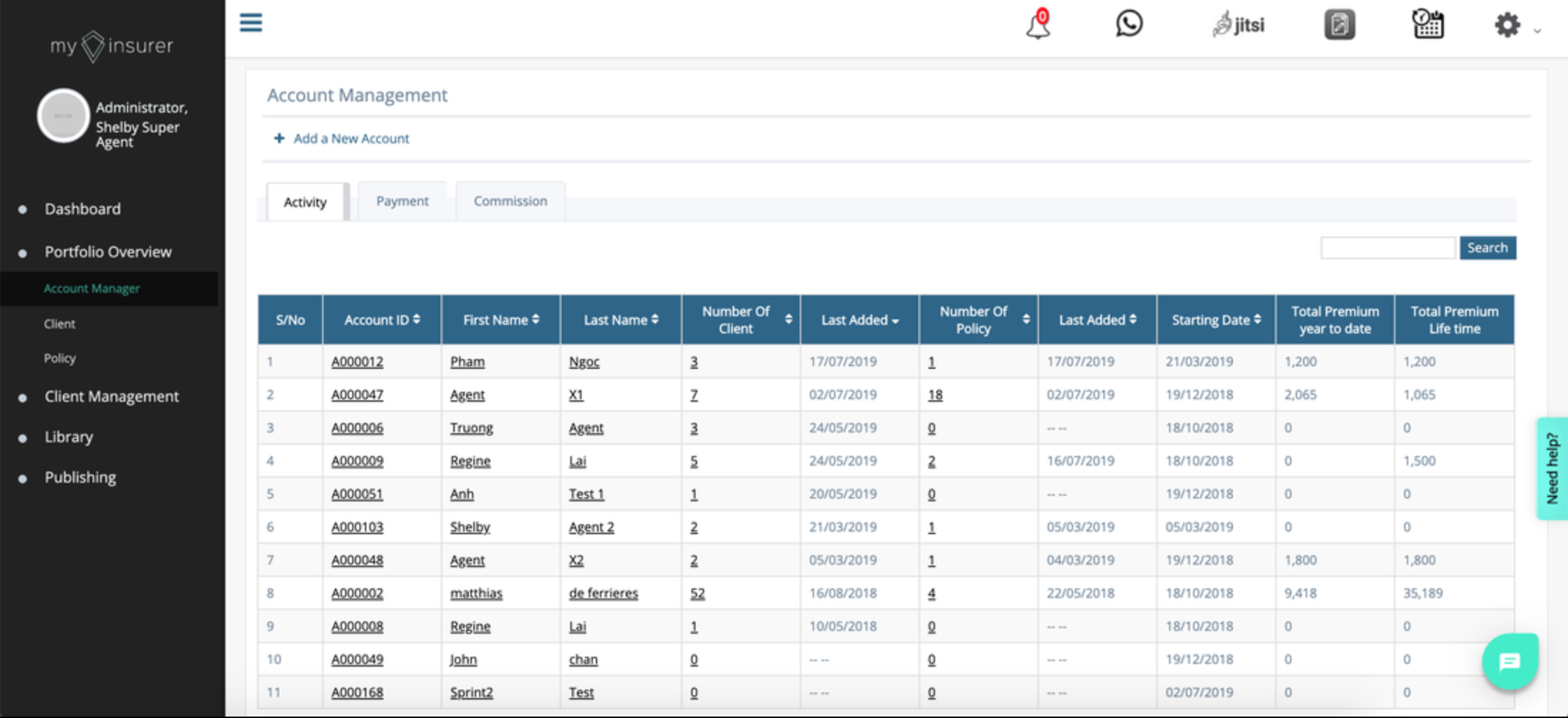This screenshot has width=1568, height=718.
Task: Click client count 52 for matthias
Action: (x=697, y=593)
